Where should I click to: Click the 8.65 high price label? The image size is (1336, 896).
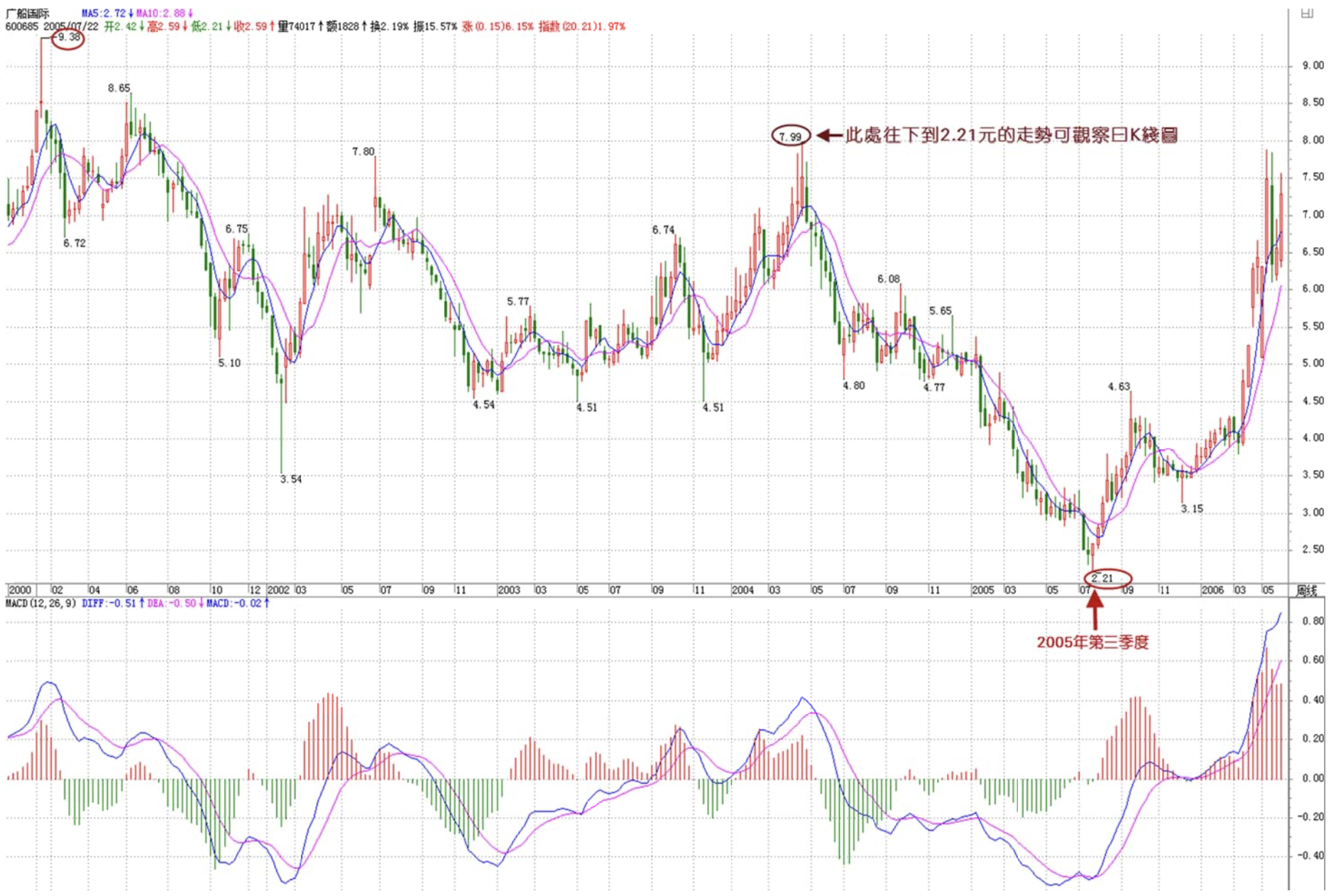(x=119, y=88)
